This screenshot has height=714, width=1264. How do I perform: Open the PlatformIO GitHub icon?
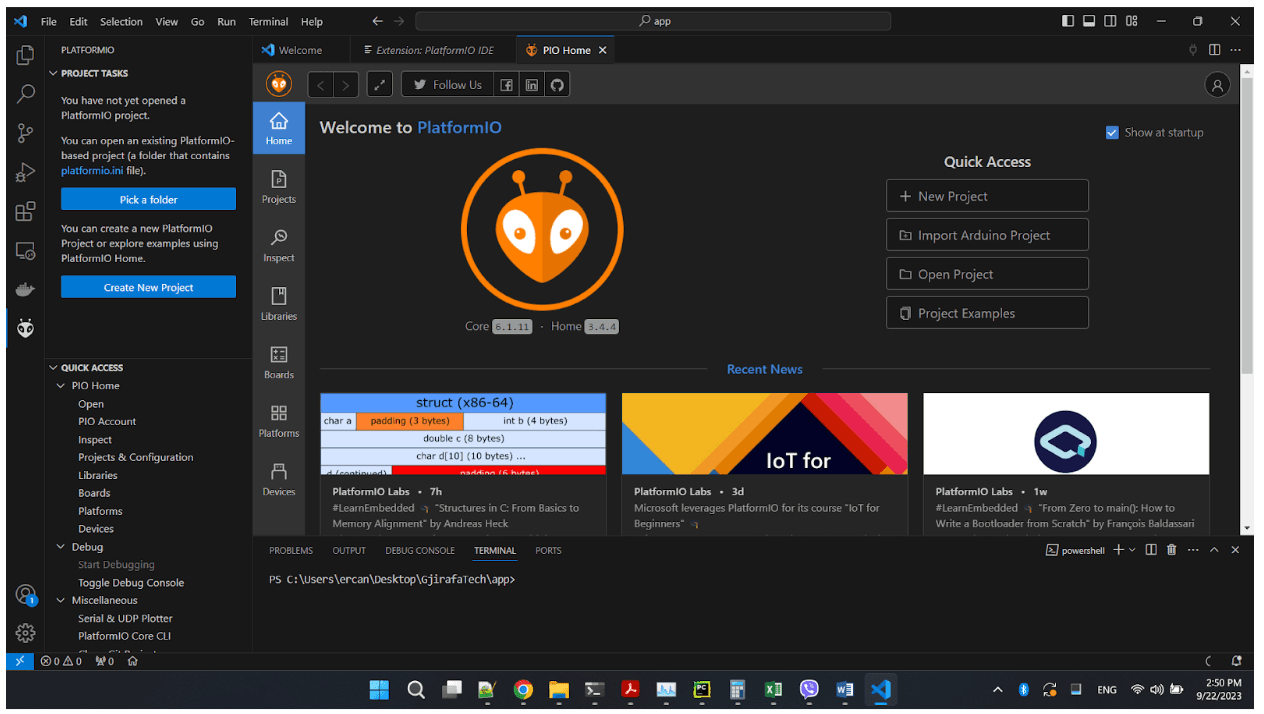pyautogui.click(x=557, y=85)
